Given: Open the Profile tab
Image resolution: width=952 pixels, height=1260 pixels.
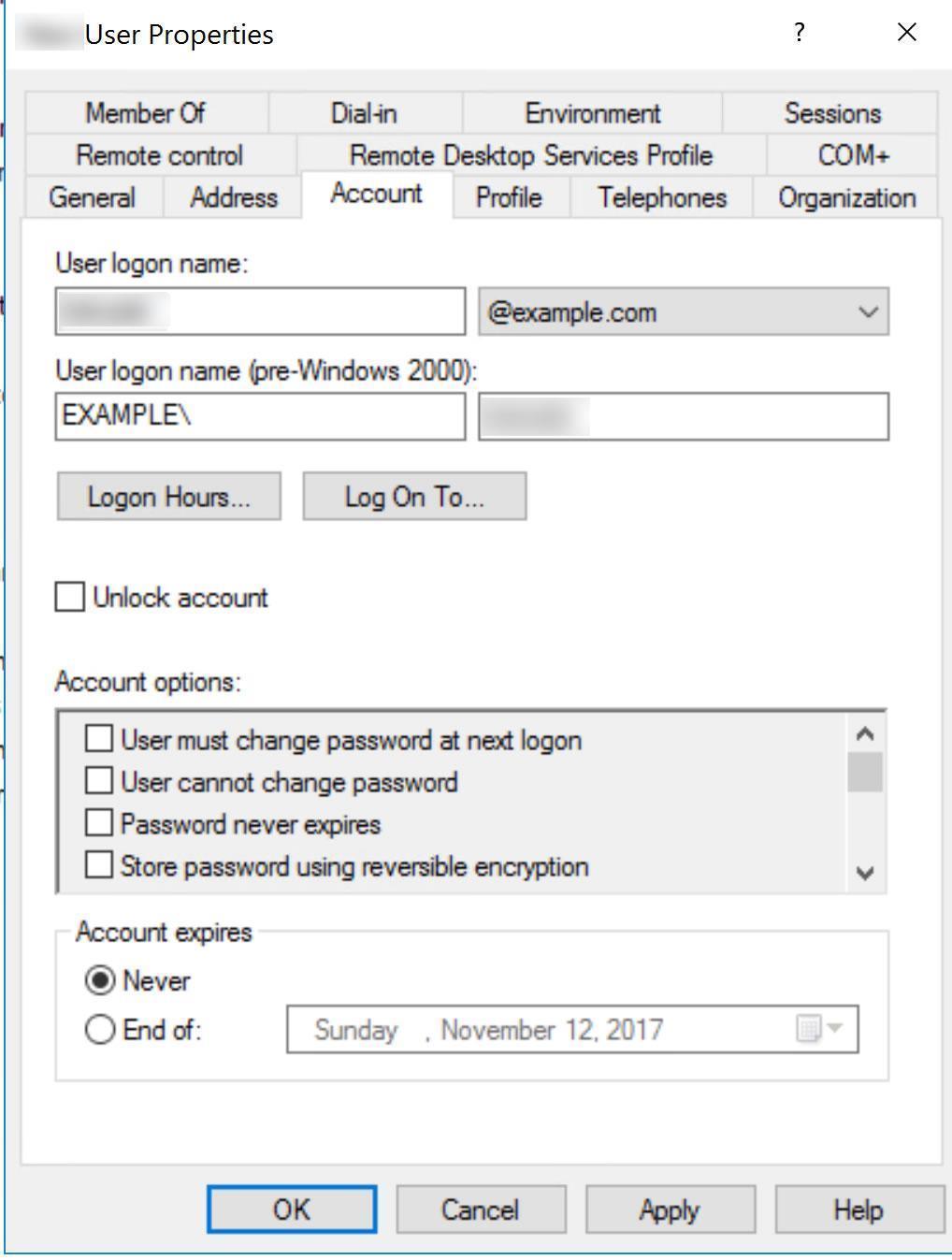Looking at the screenshot, I should pos(509,197).
